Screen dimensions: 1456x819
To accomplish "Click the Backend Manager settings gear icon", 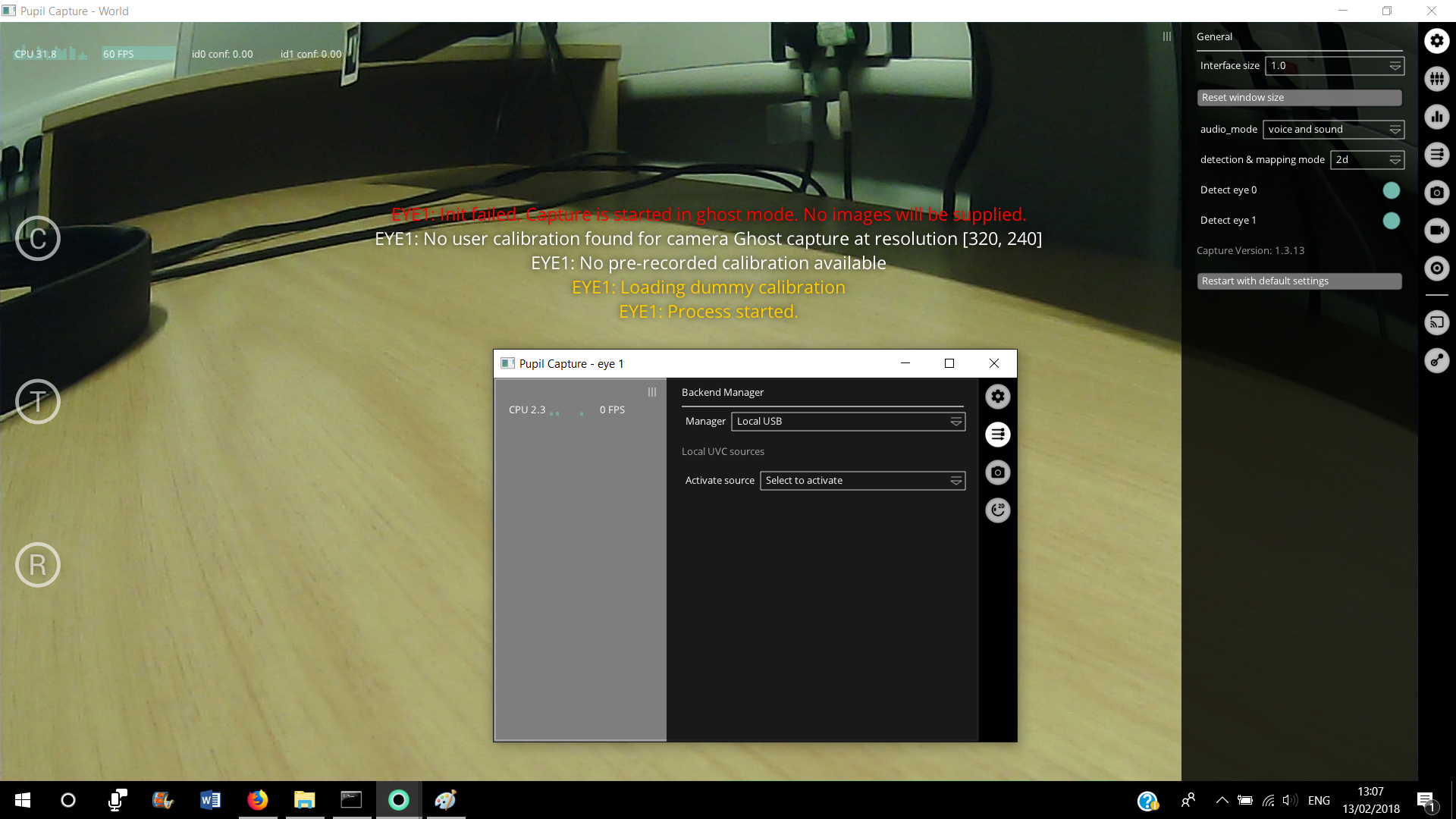I will coord(997,396).
